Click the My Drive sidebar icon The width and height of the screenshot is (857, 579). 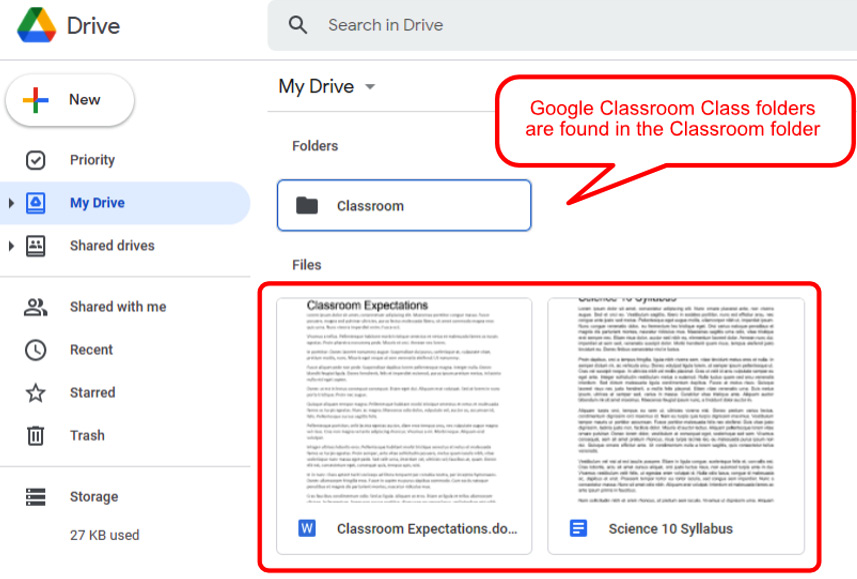pyautogui.click(x=36, y=203)
